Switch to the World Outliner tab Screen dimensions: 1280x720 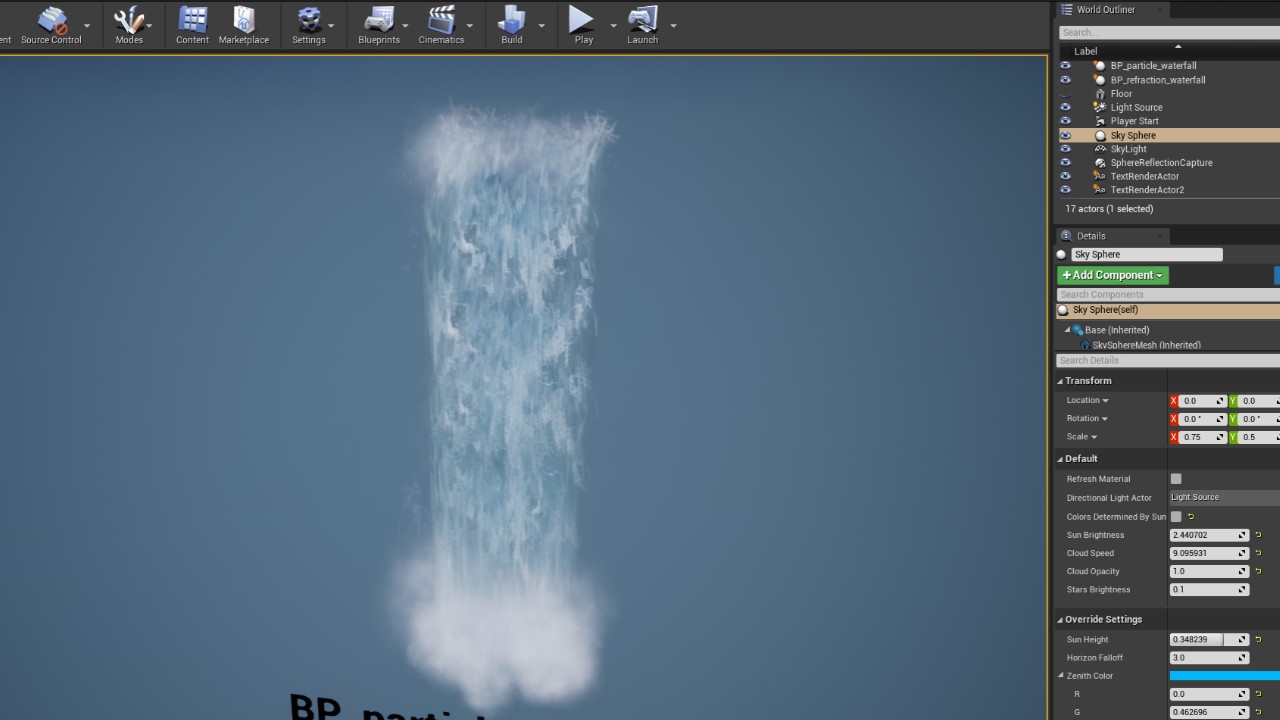tap(1105, 10)
